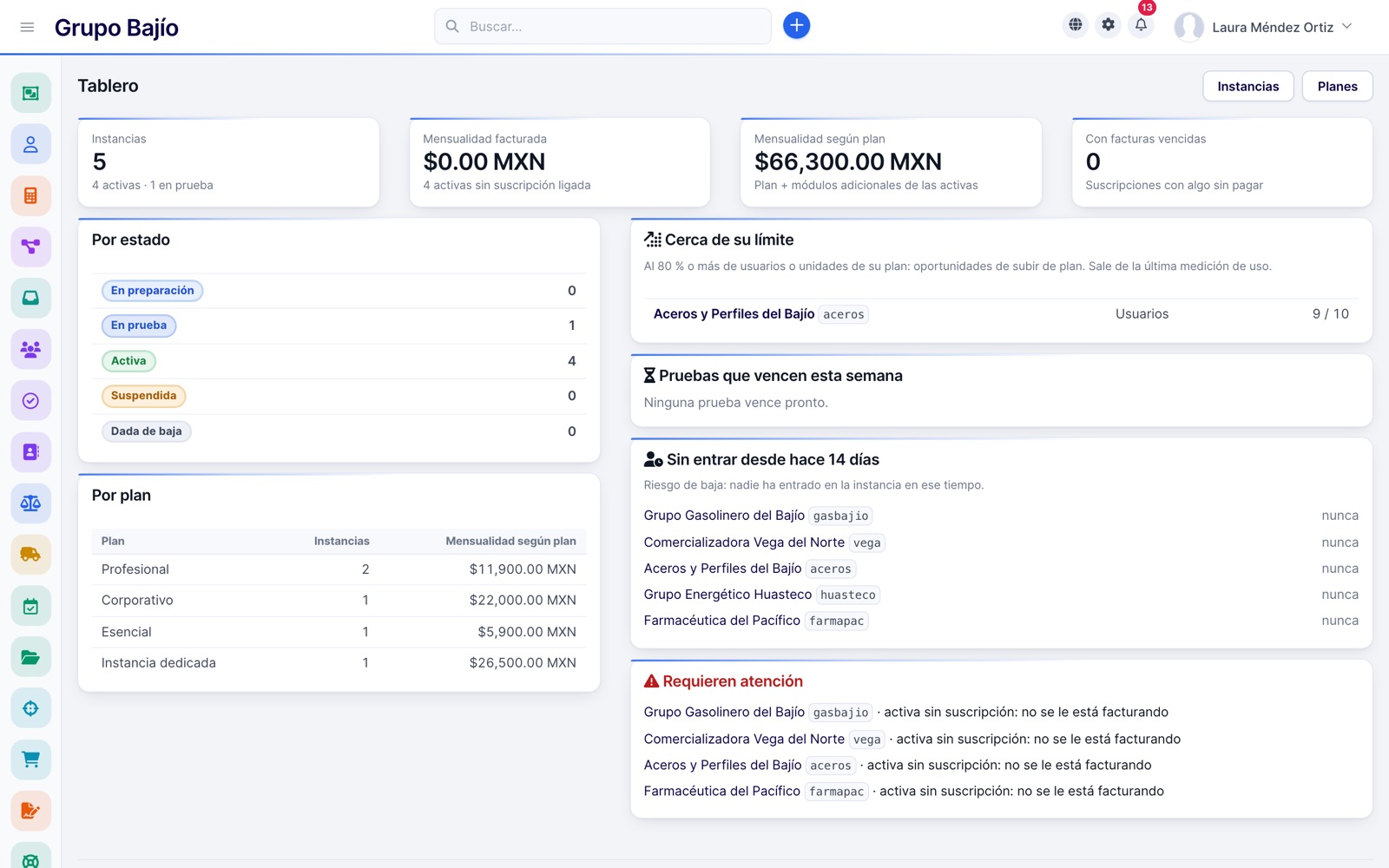Select the Dada de baja status badge
Screen dimensions: 1389x868
click(146, 431)
